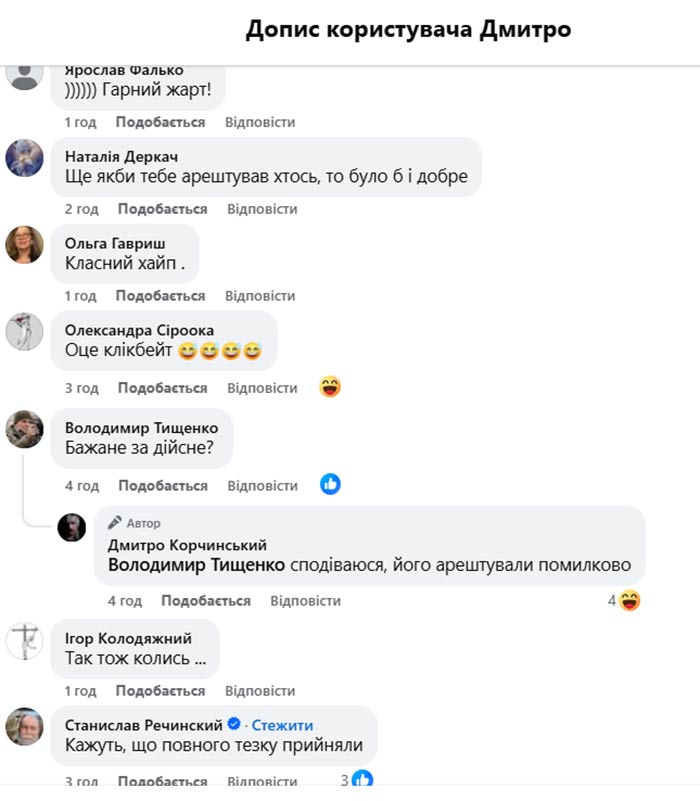Like Олександра Сіроока's clickbait comment
This screenshot has width=700, height=801.
coord(162,388)
